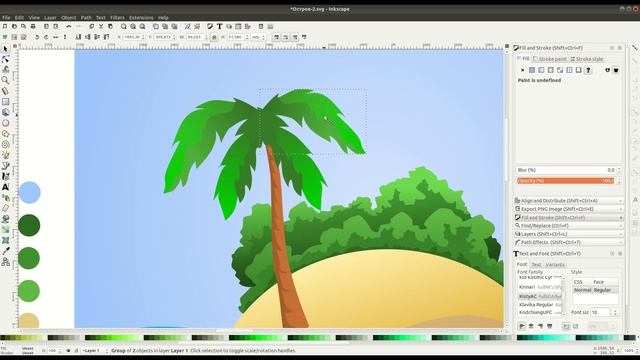The width and height of the screenshot is (640, 360).
Task: Expand Find/Replace panel
Action: click(569, 226)
